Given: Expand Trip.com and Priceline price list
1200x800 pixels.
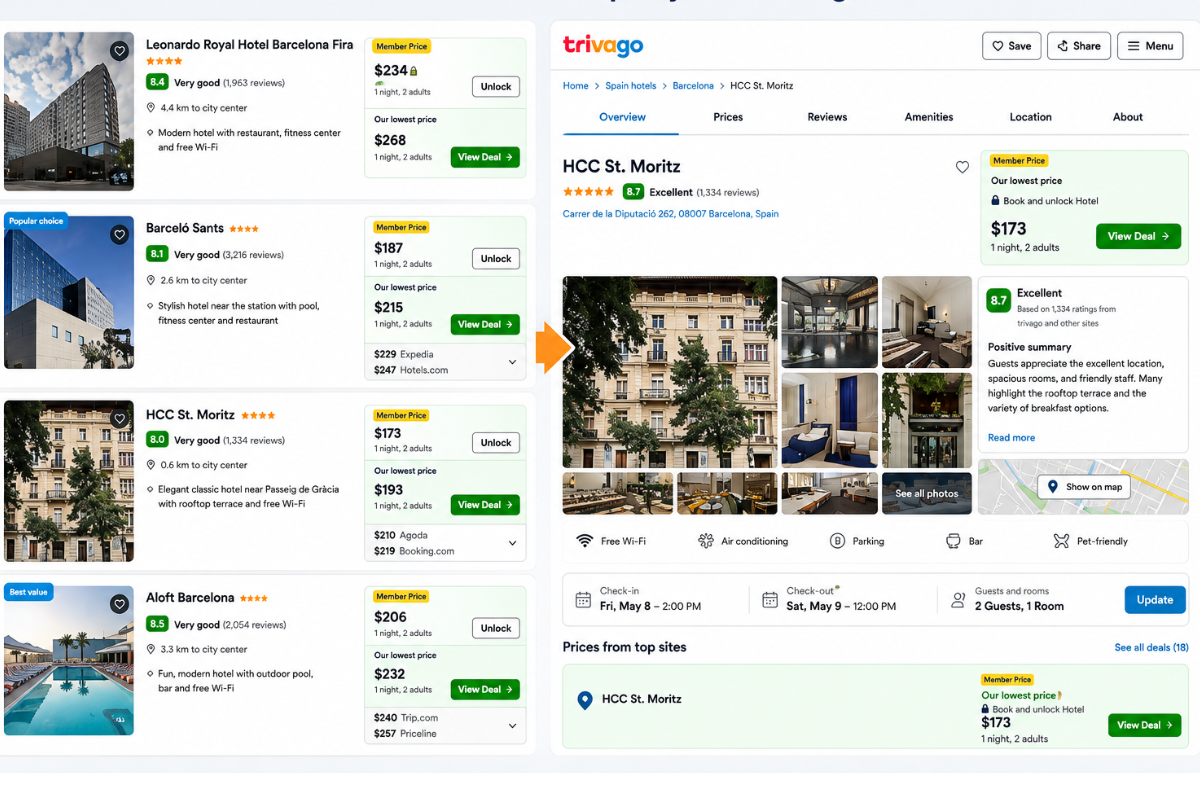Looking at the screenshot, I should pyautogui.click(x=512, y=726).
